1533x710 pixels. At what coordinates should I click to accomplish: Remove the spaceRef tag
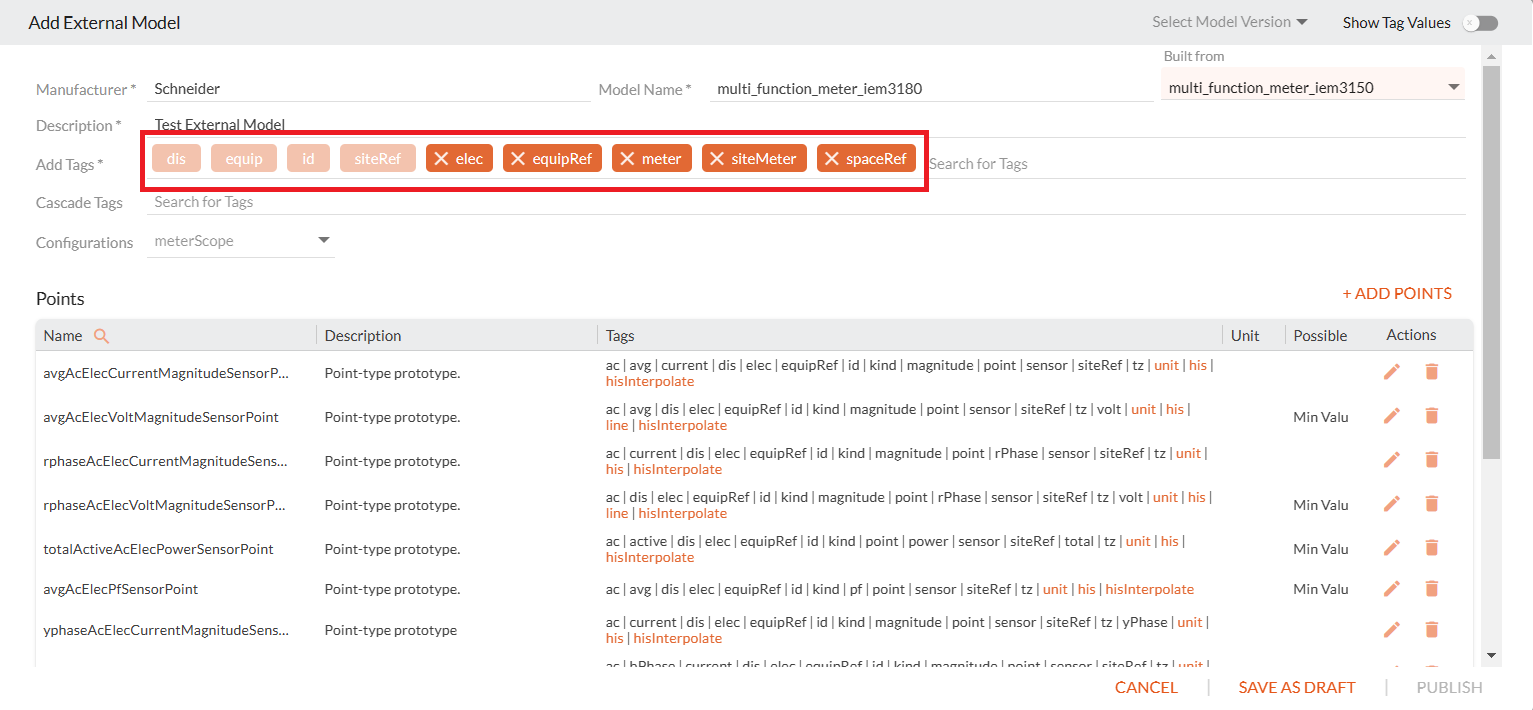[x=832, y=159]
